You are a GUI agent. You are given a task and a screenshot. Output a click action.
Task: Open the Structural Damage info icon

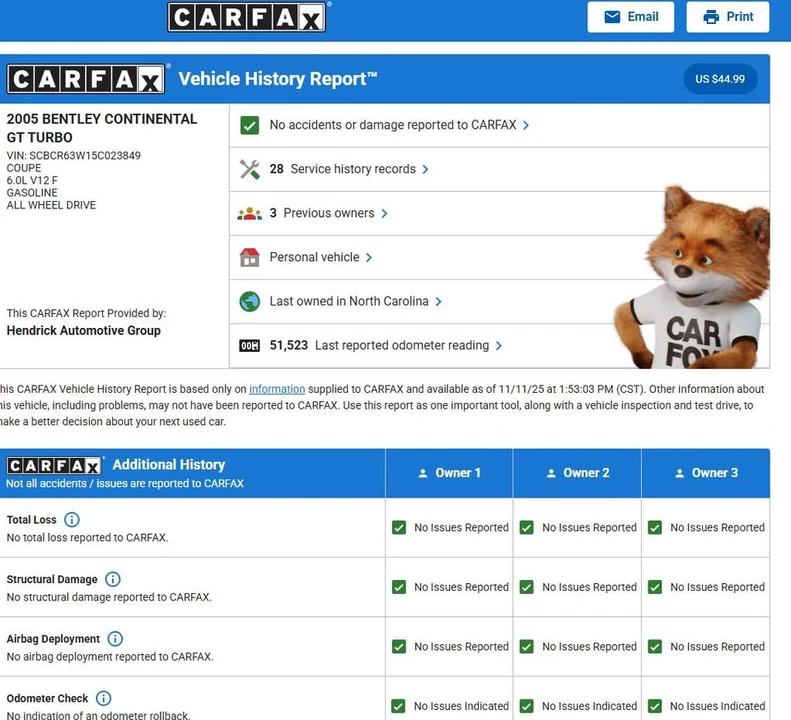(112, 579)
